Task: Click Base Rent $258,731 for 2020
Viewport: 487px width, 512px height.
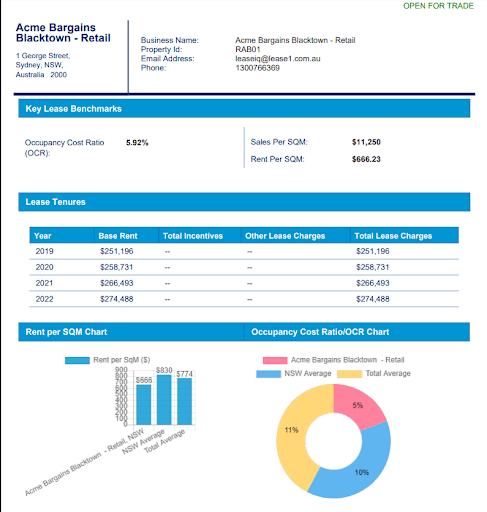Action: coord(117,267)
